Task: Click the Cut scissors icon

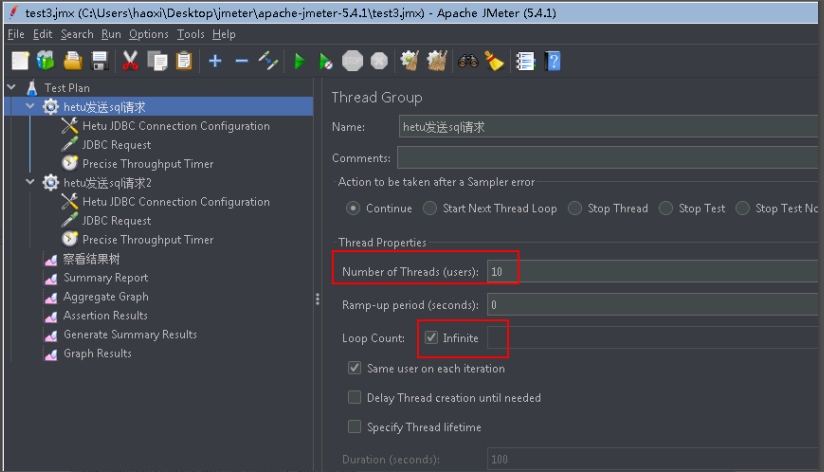Action: coord(130,61)
